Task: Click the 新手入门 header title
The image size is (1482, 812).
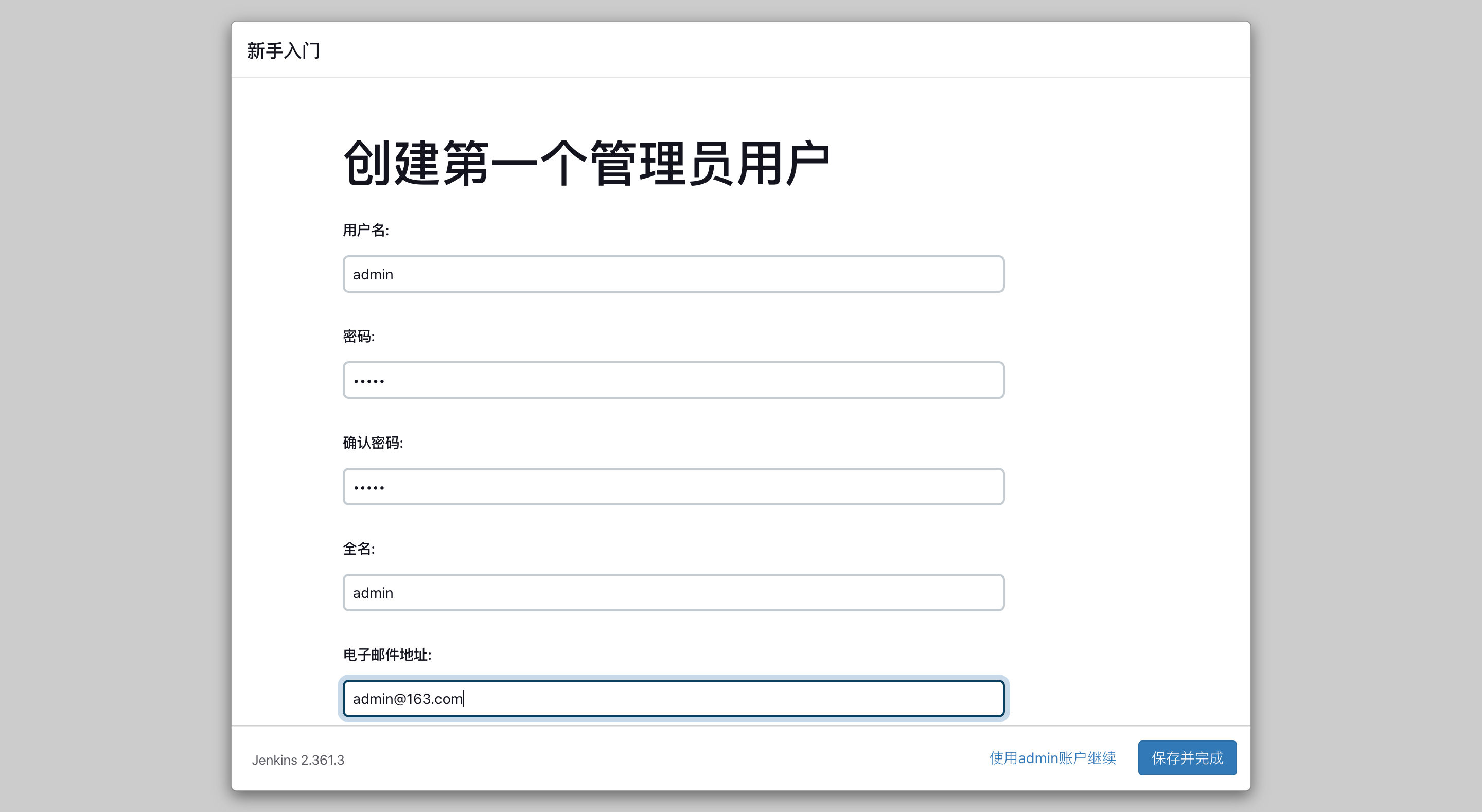Action: pos(283,50)
